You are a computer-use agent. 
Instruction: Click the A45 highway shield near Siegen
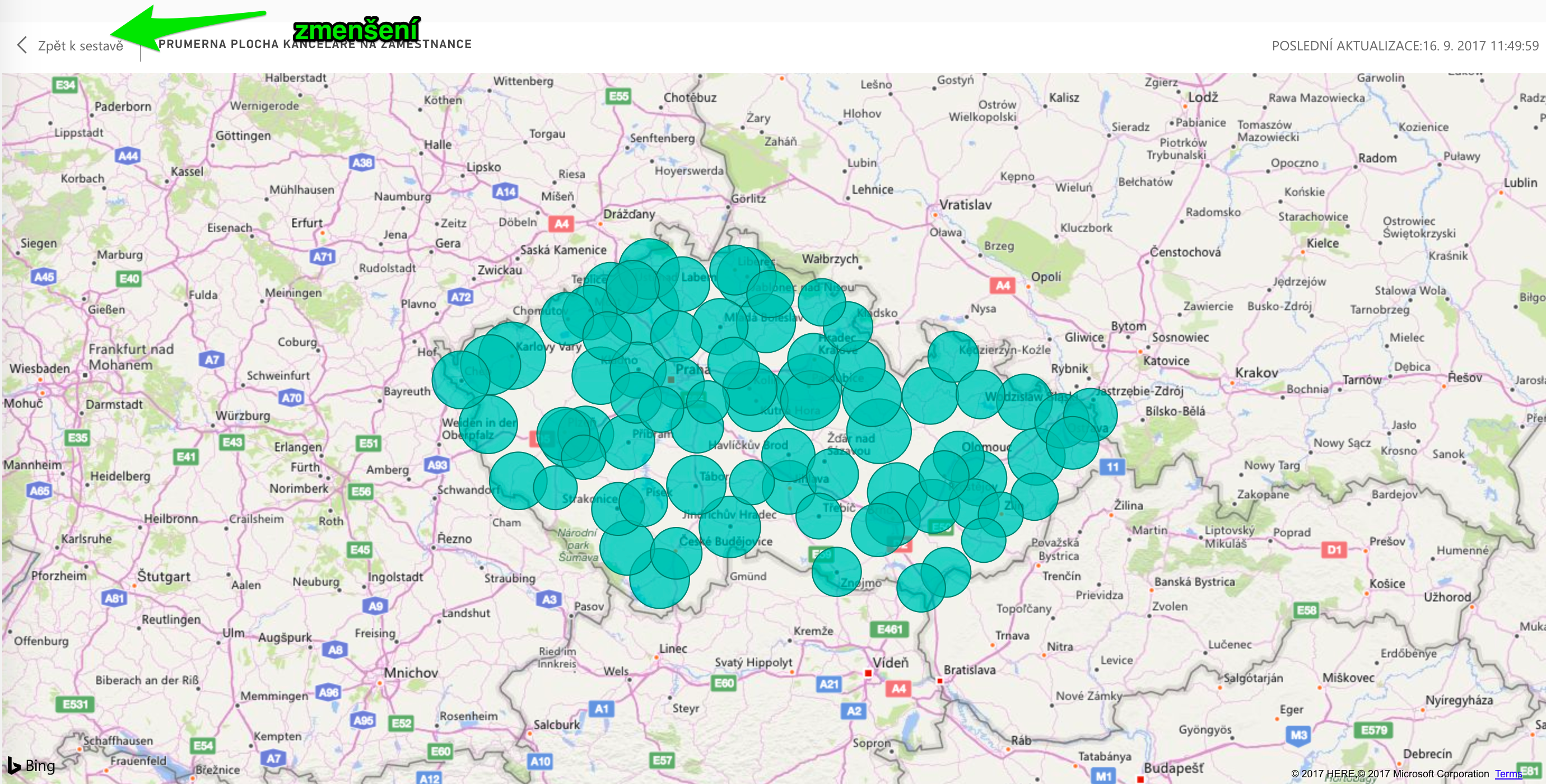[x=44, y=277]
